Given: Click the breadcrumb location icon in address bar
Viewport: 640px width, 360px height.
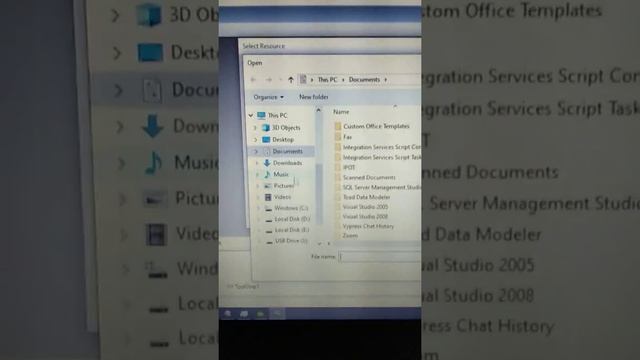Looking at the screenshot, I should point(303,80).
